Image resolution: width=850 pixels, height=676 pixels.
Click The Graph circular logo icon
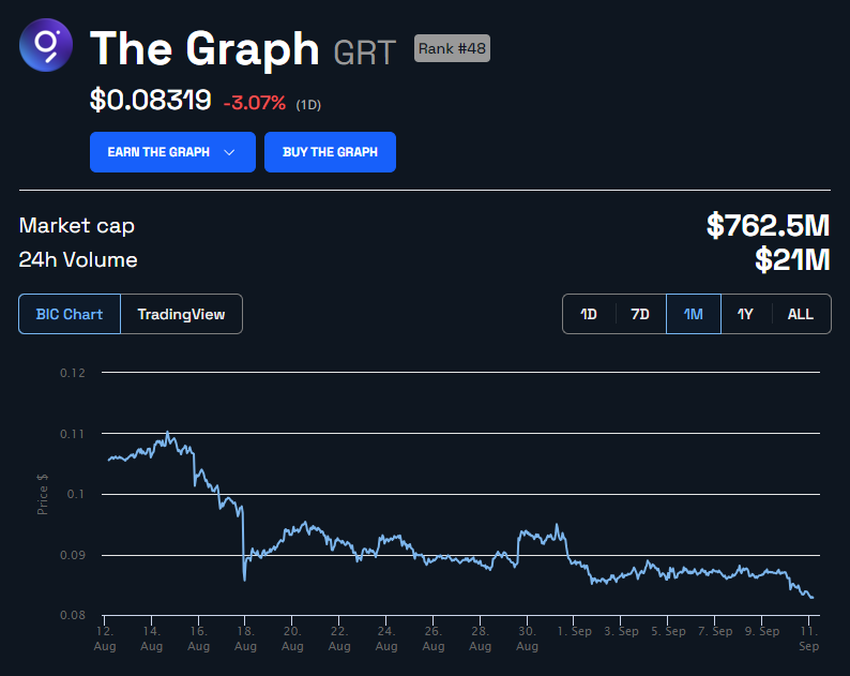[x=46, y=46]
